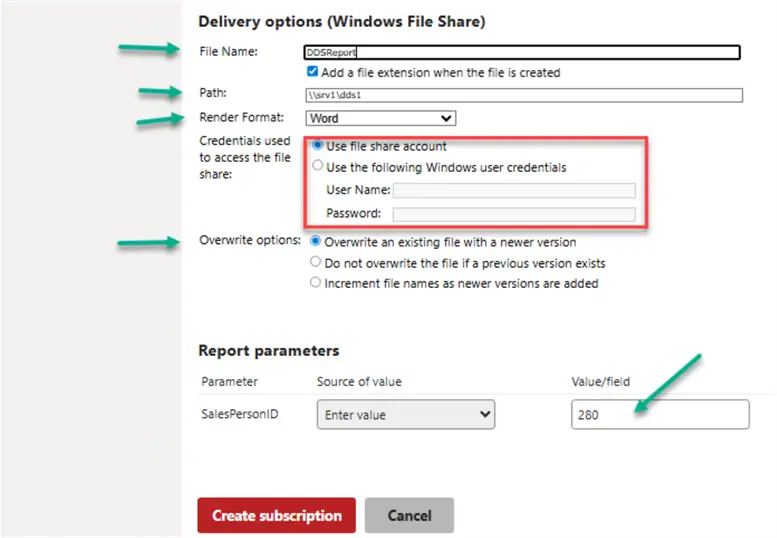Viewport: 777px width, 538px height.
Task: Click the Value/field column header
Action: coord(601,381)
